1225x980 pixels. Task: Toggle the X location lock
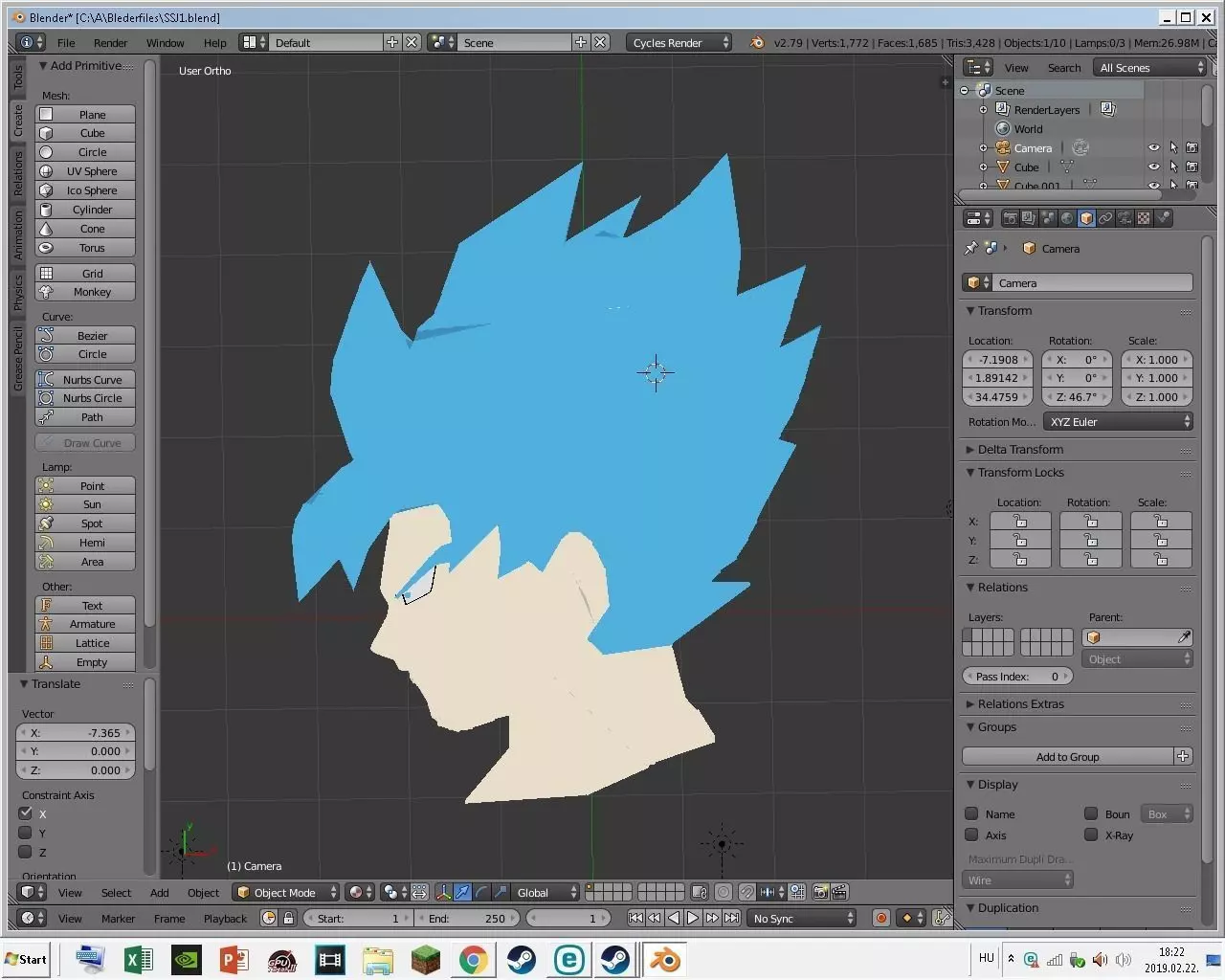point(1020,521)
